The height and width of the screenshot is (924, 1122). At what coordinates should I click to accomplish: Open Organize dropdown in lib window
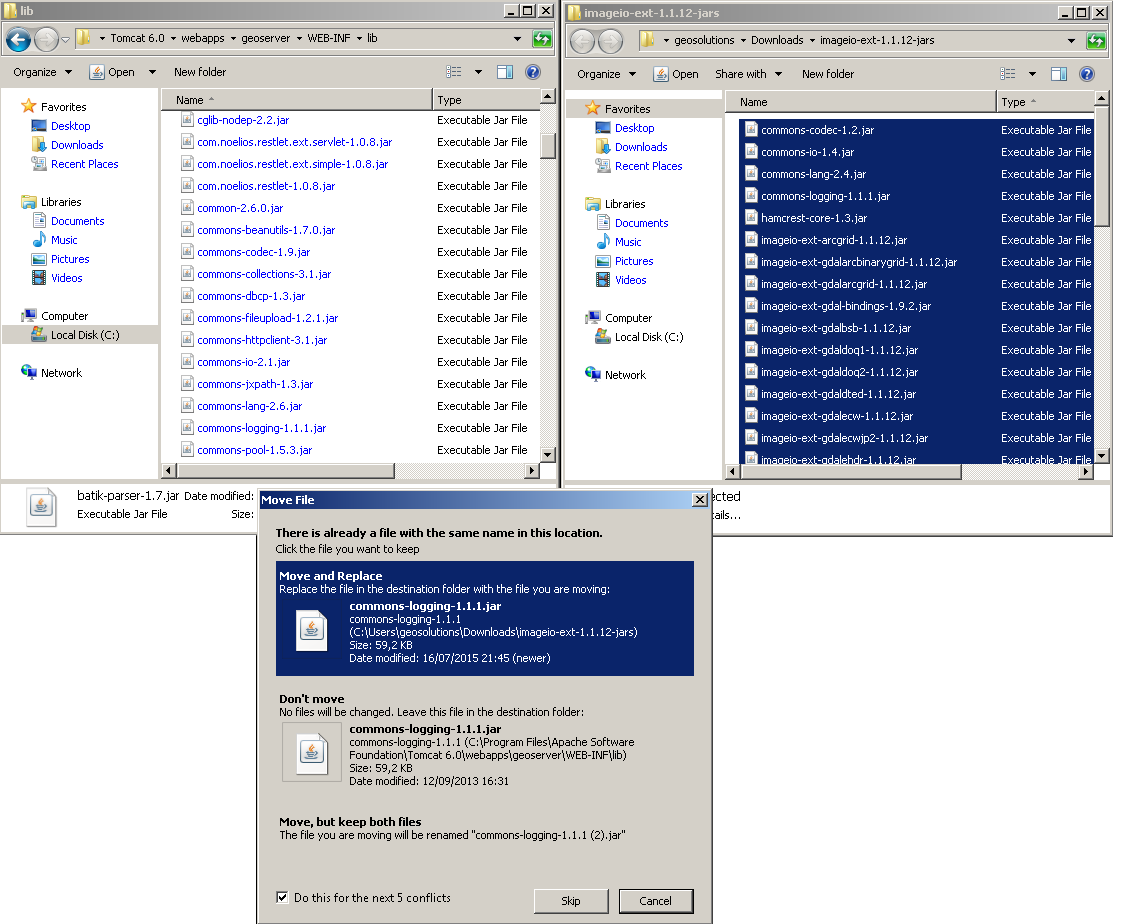point(42,72)
